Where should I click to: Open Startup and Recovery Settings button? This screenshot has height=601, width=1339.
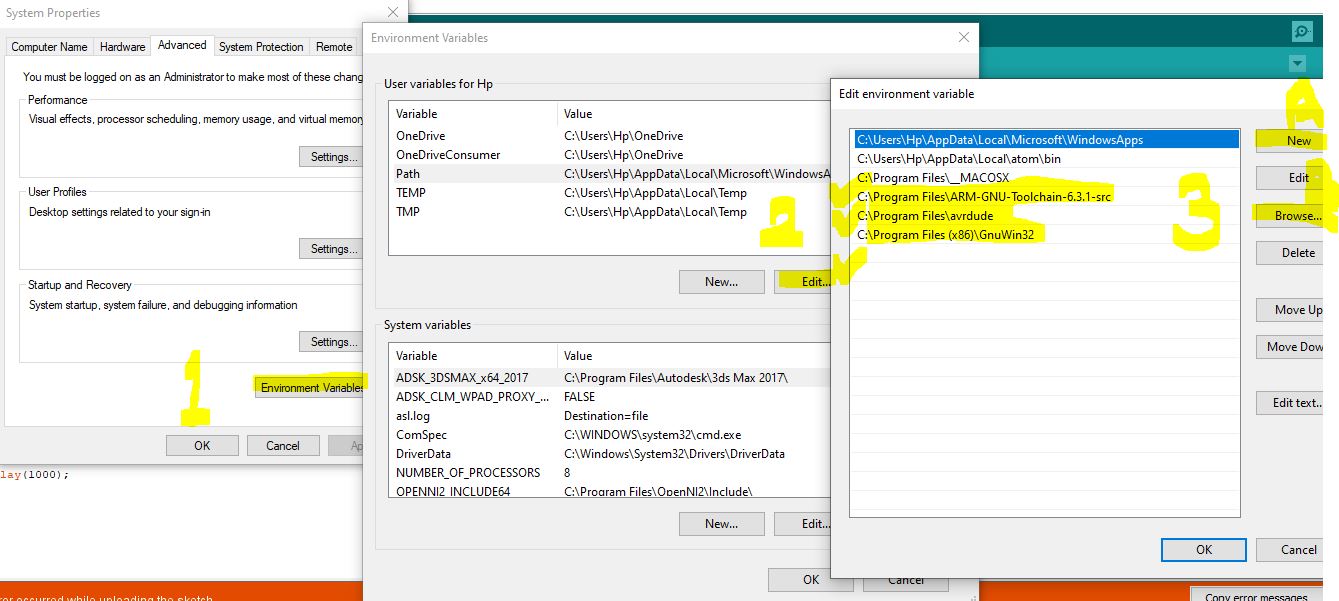[x=333, y=342]
